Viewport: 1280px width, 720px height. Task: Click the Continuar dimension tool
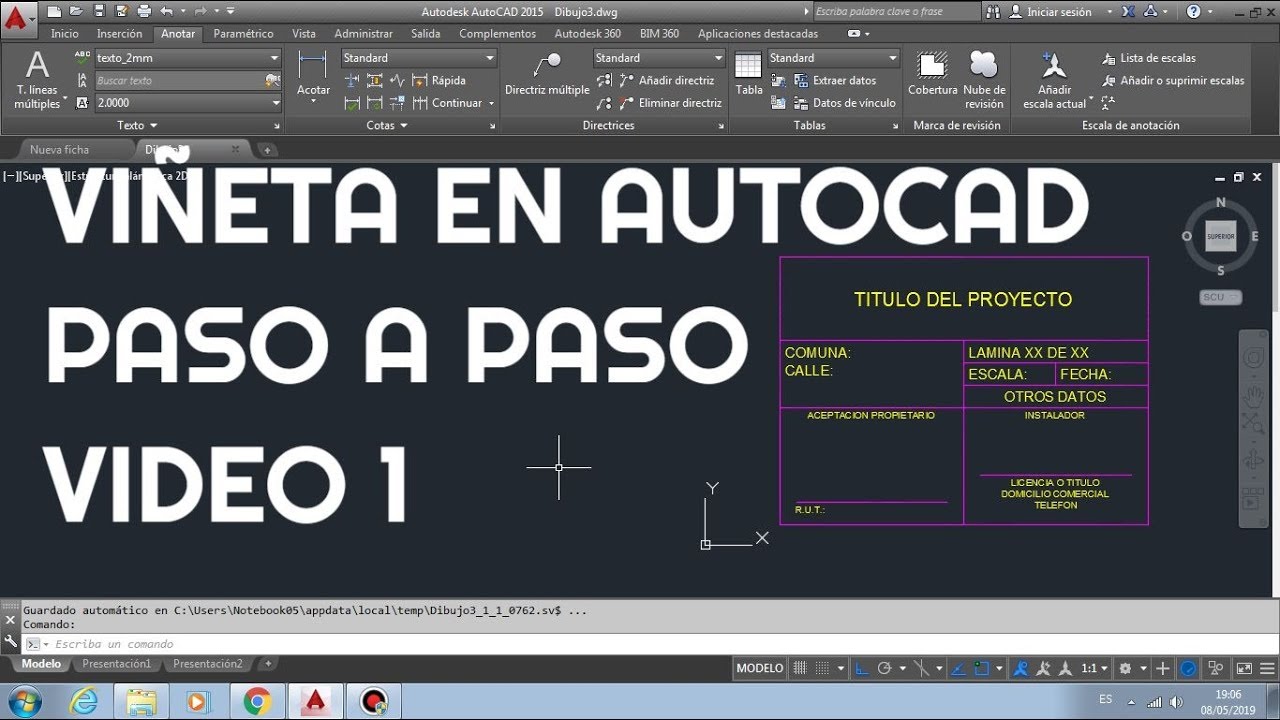tap(447, 103)
